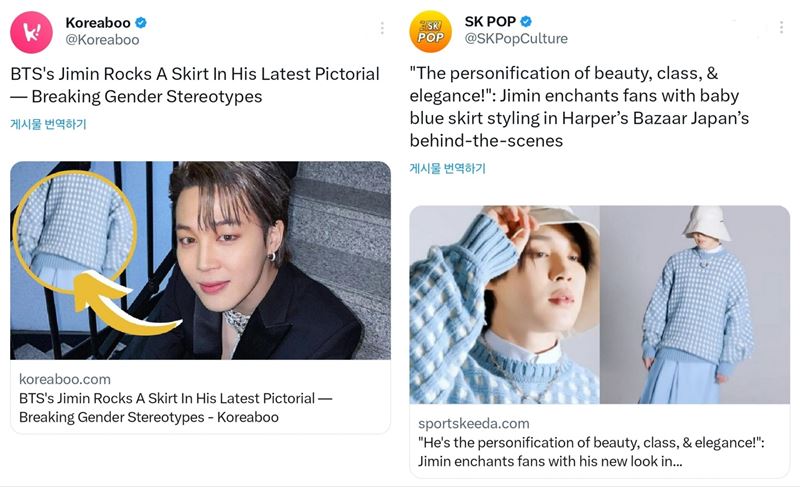800x487 pixels.
Task: Click SK POP's blue verified badge
Action: click(x=526, y=21)
